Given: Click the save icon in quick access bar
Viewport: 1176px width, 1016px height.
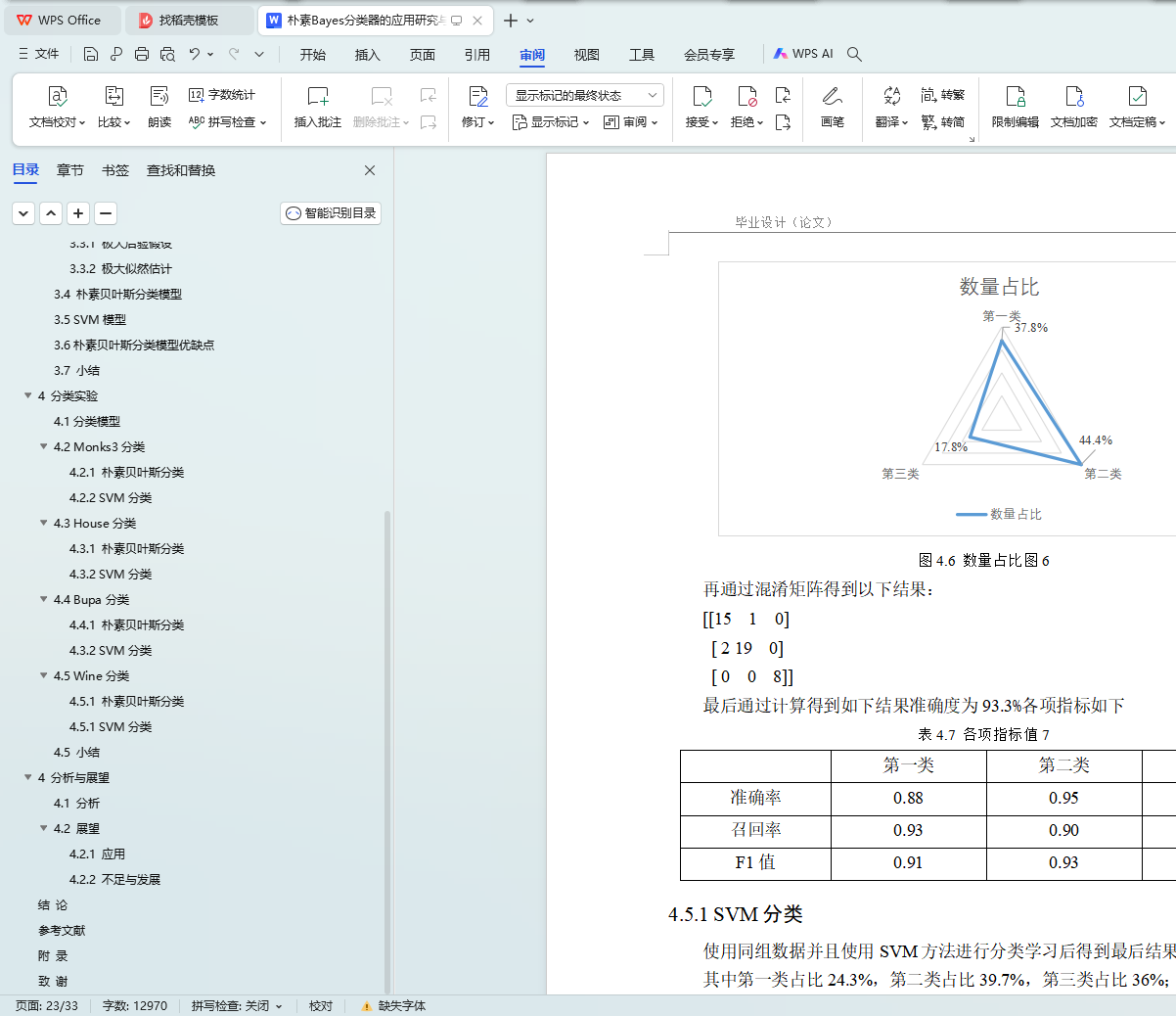Looking at the screenshot, I should point(91,54).
